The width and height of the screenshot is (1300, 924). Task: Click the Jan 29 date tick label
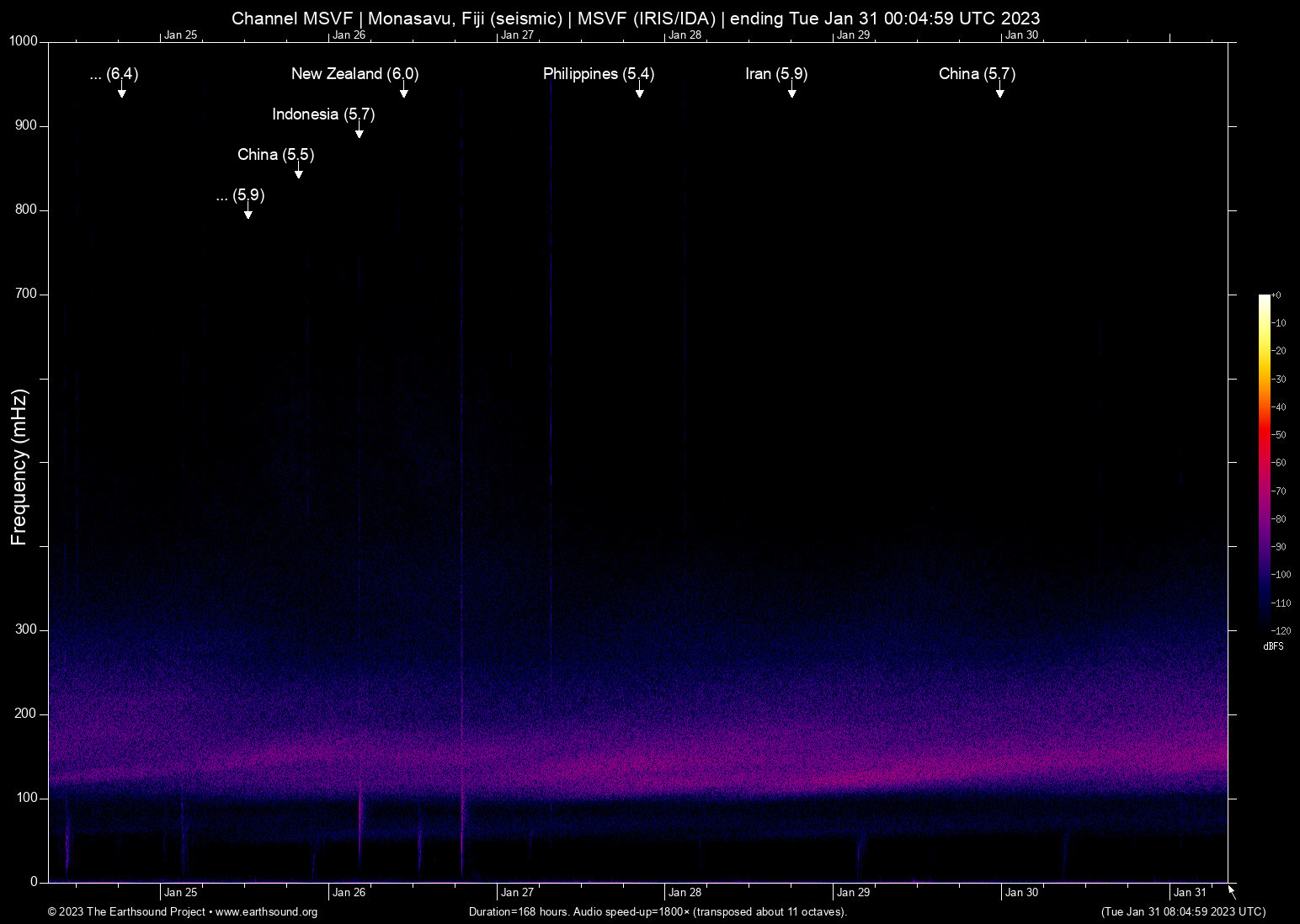click(853, 892)
